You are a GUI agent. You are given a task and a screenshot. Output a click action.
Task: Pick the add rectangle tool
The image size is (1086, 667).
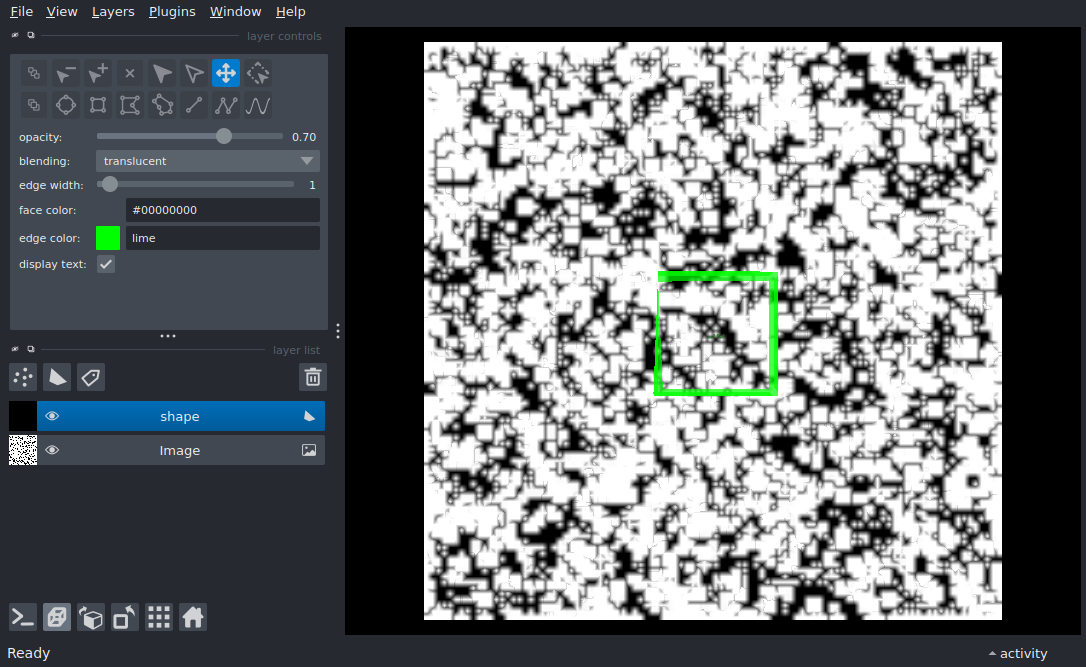(98, 105)
